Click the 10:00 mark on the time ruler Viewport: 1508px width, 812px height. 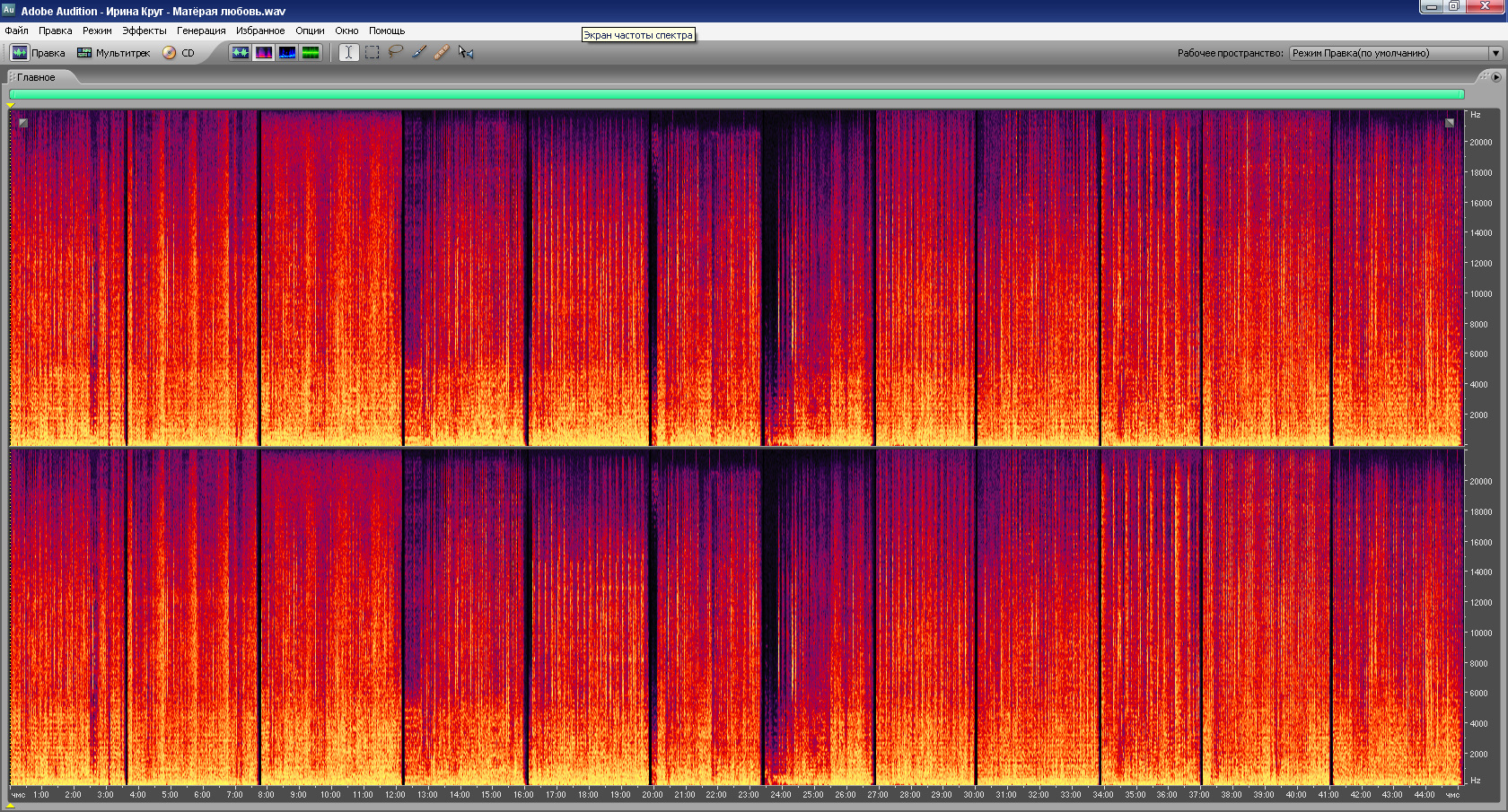pyautogui.click(x=330, y=794)
